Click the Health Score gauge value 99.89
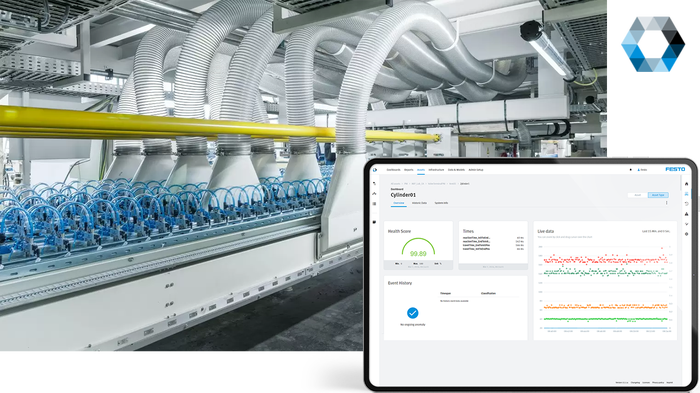The height and width of the screenshot is (393, 700). coord(418,254)
